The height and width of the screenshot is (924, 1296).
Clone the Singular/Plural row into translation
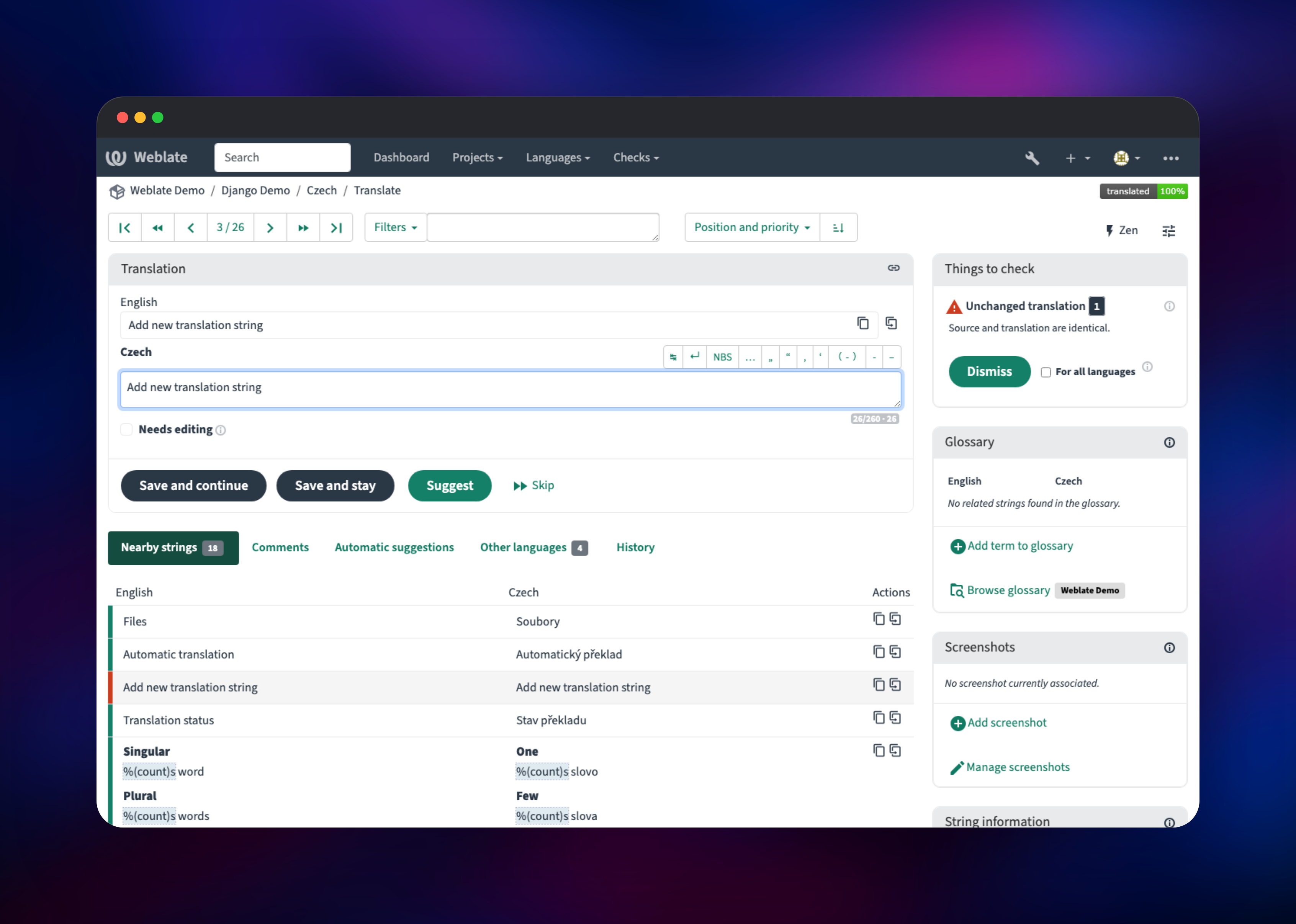pos(895,751)
